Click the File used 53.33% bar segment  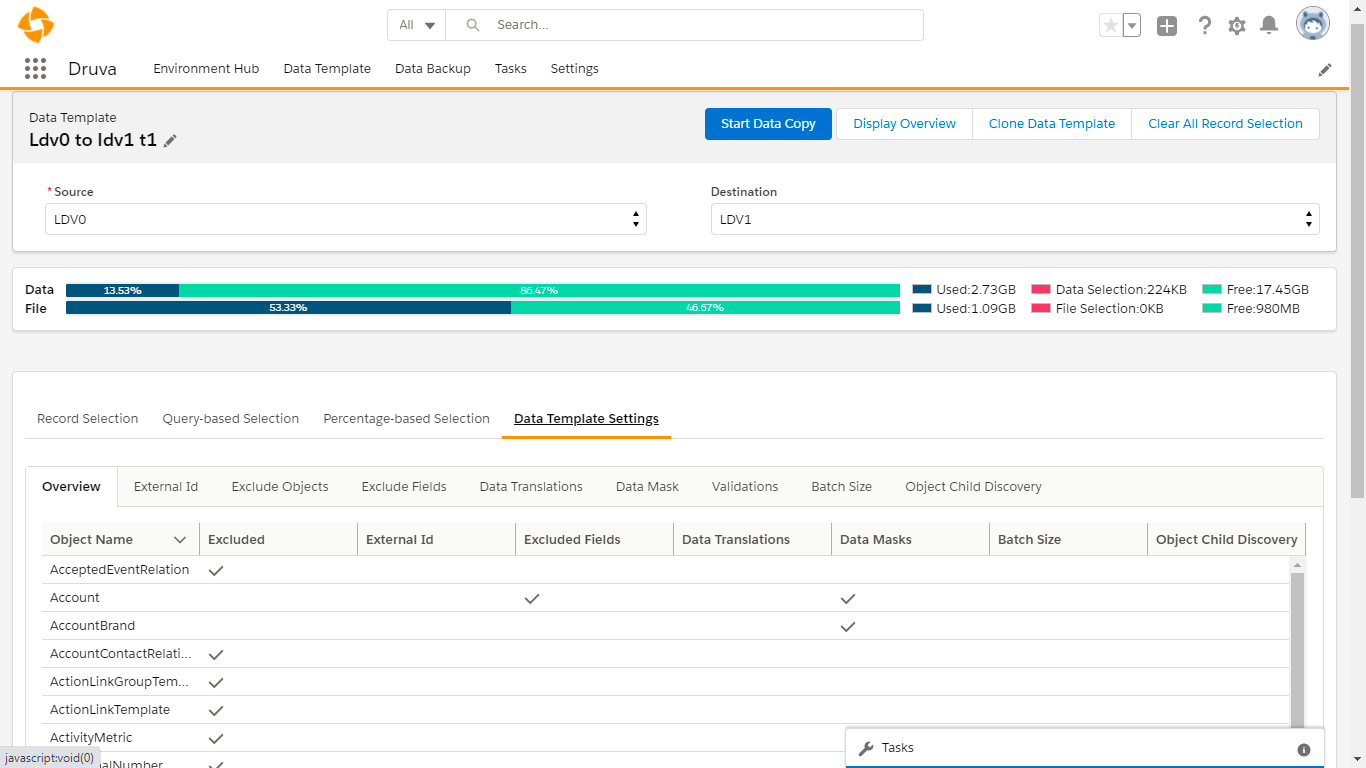(x=288, y=308)
